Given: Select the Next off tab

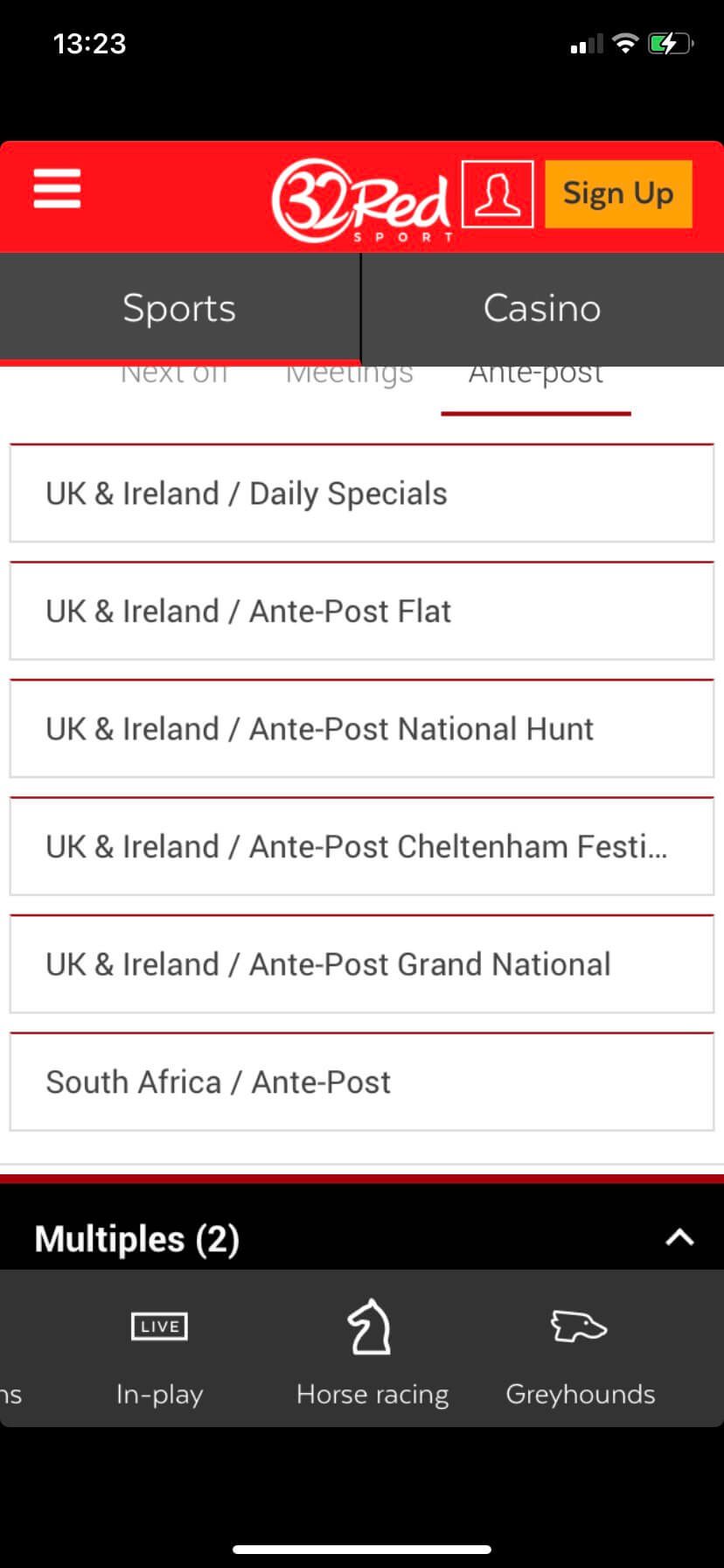Looking at the screenshot, I should click(x=174, y=376).
